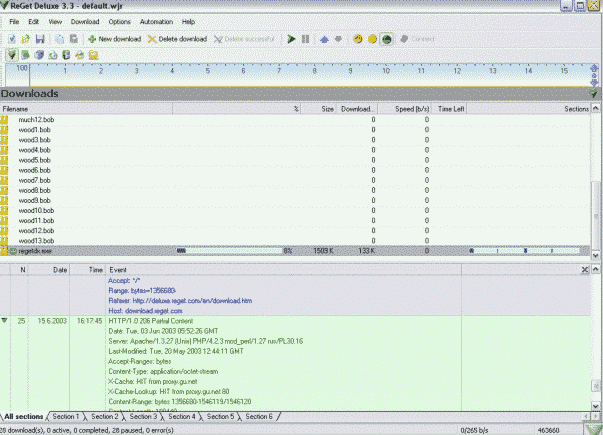Viewport: 603px width, 435px height.
Task: Click the sixth icon in views toolbar
Action: coord(80,55)
